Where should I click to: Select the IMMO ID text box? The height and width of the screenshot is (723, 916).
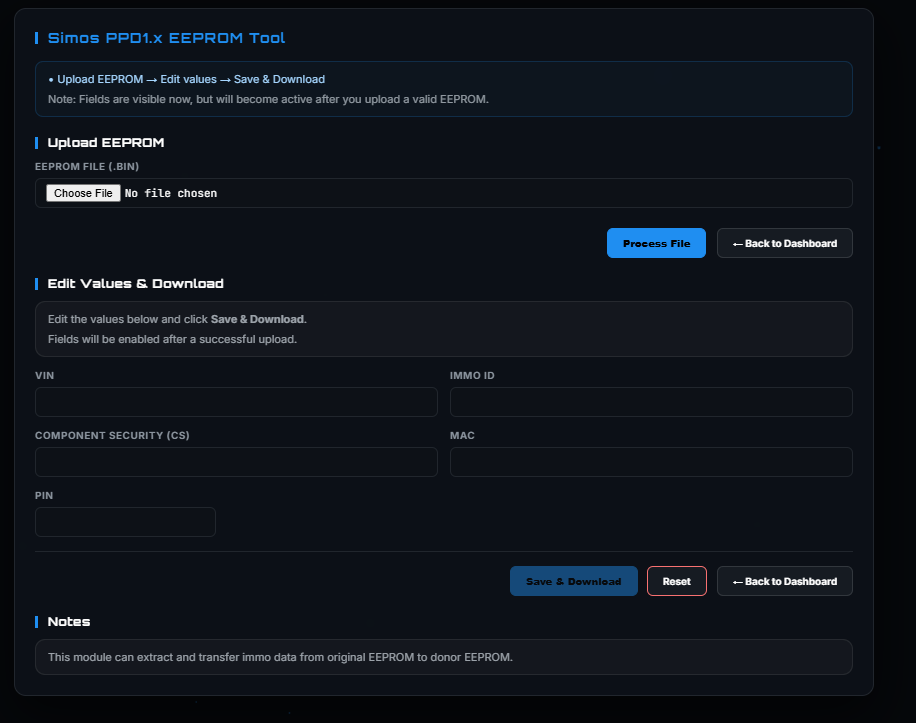[651, 402]
